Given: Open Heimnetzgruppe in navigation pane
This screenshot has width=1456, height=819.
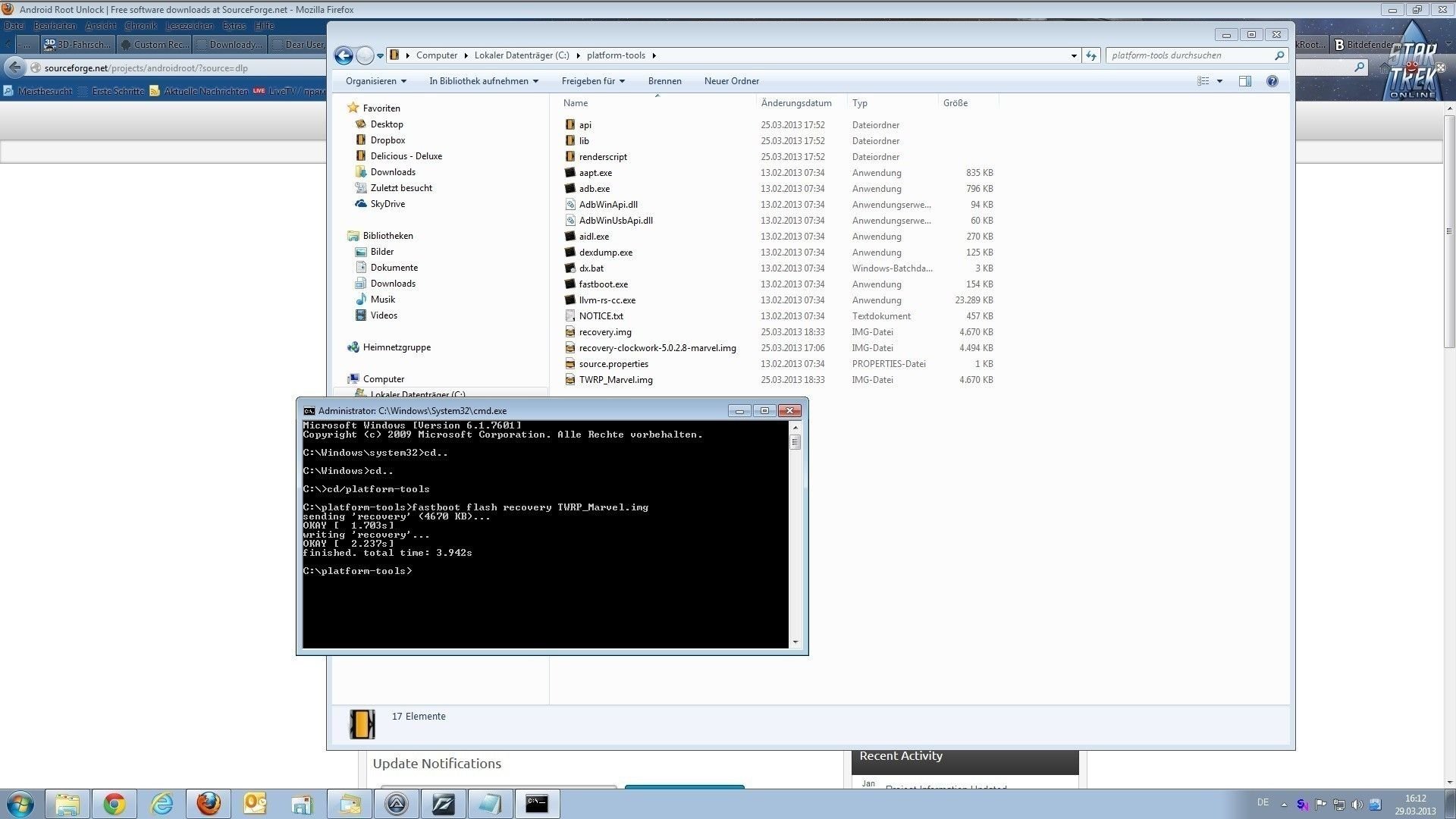Looking at the screenshot, I should click(x=397, y=347).
